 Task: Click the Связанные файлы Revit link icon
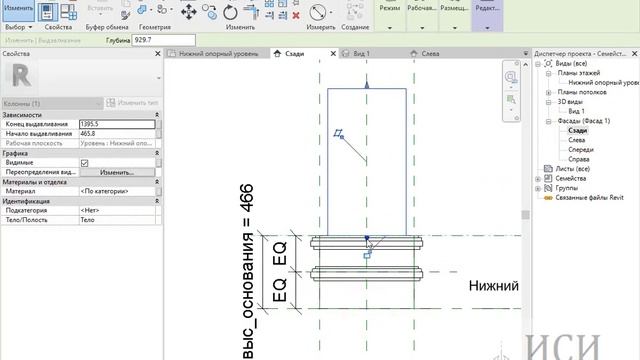(x=548, y=198)
